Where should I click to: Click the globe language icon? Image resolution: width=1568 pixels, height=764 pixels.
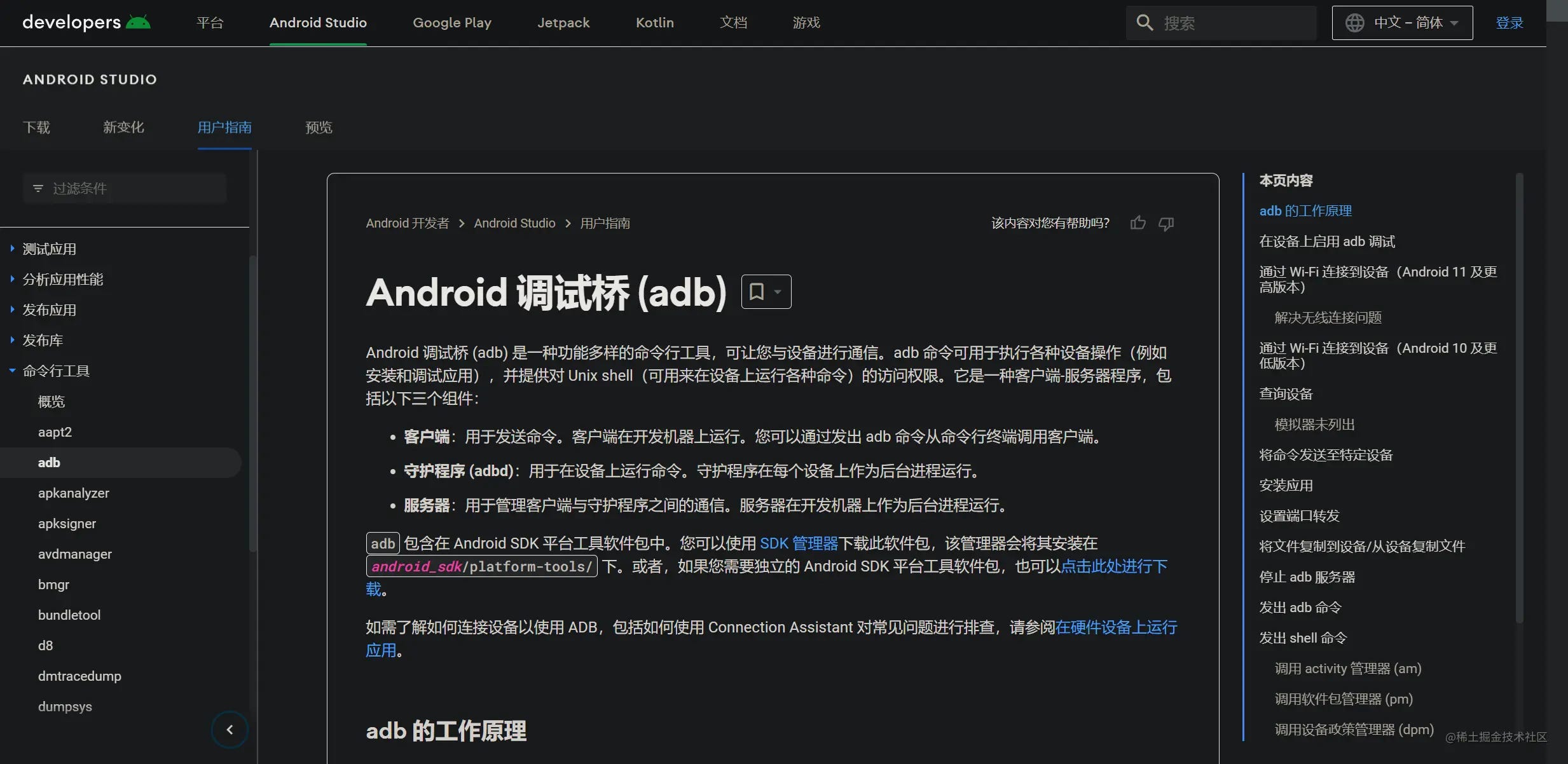(1354, 23)
